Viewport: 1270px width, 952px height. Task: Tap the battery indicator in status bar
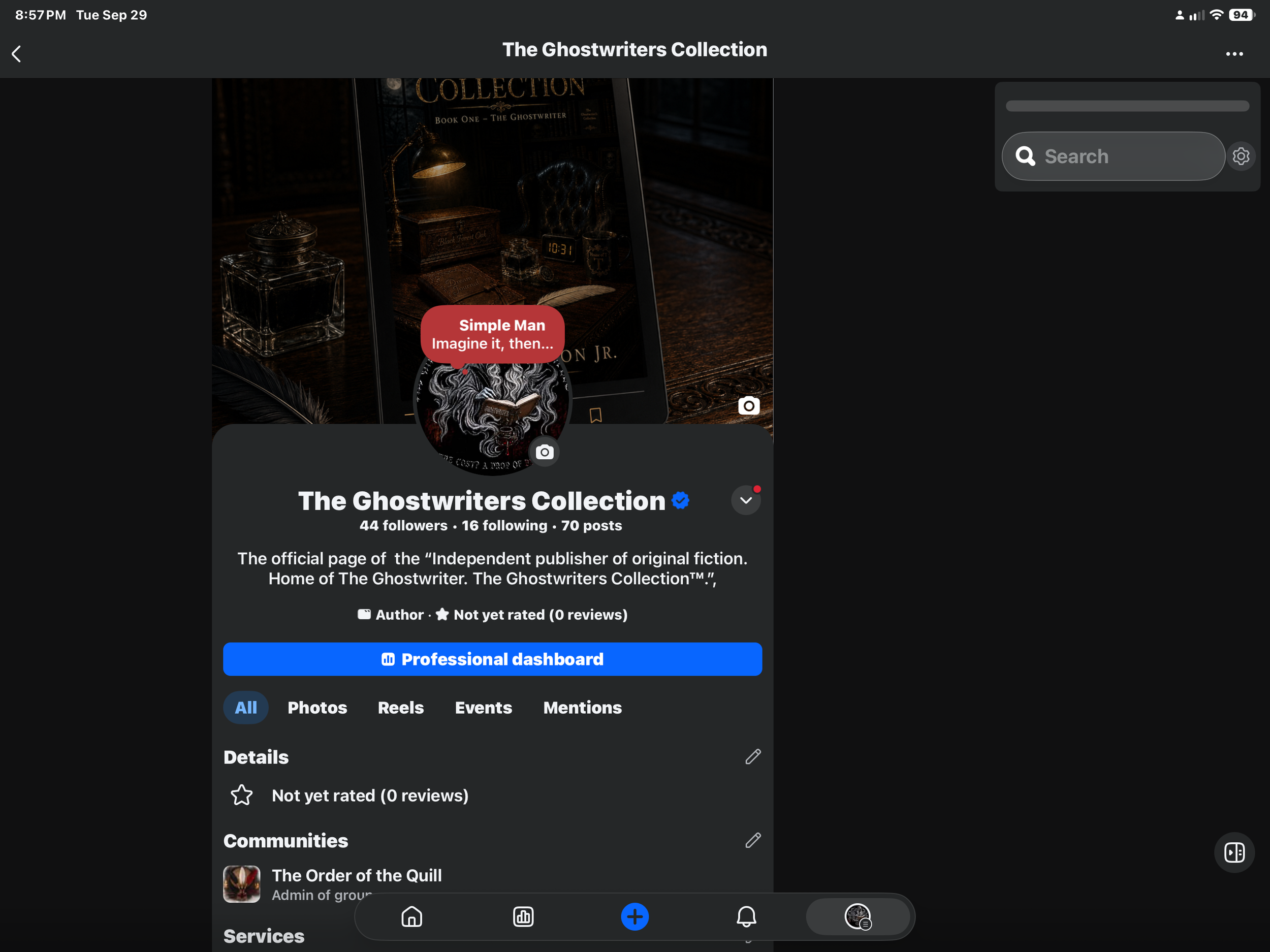[x=1241, y=15]
